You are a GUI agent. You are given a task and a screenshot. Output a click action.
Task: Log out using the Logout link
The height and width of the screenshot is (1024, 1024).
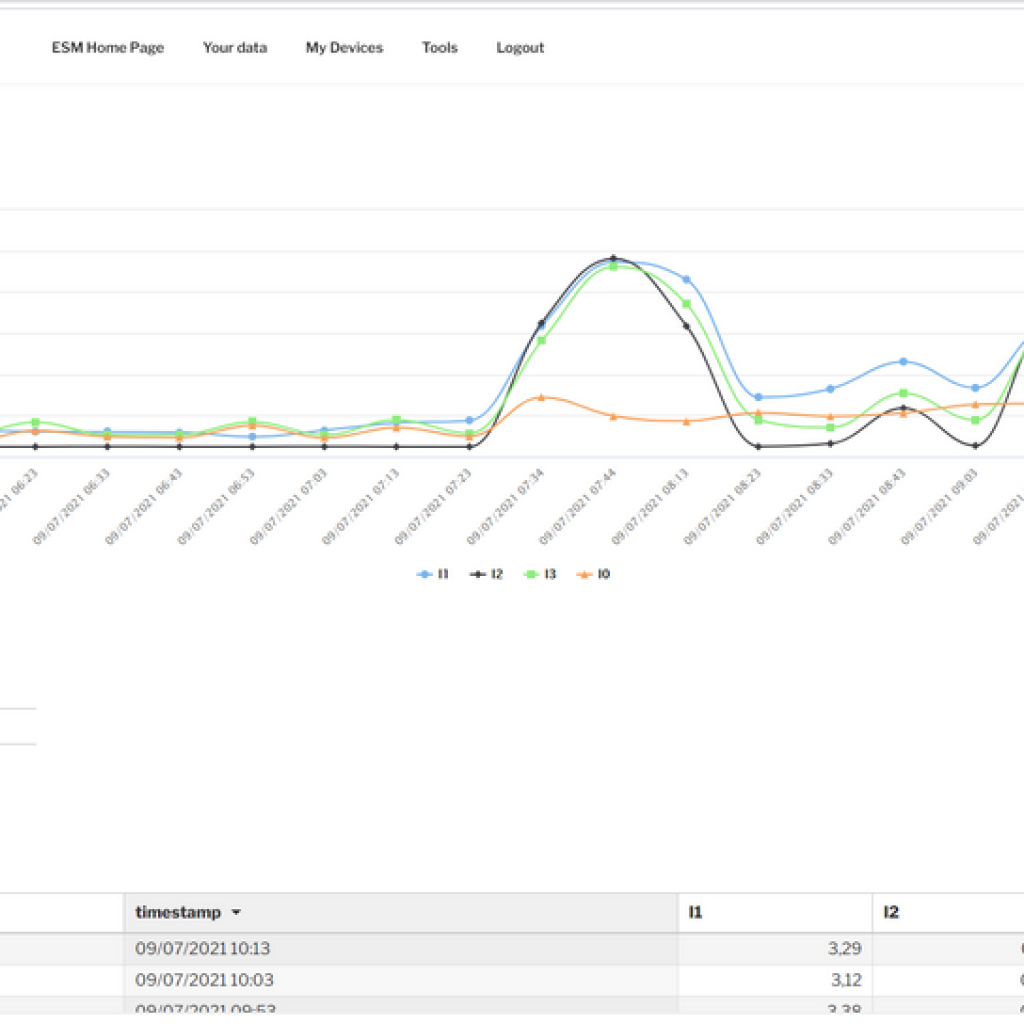click(x=520, y=48)
